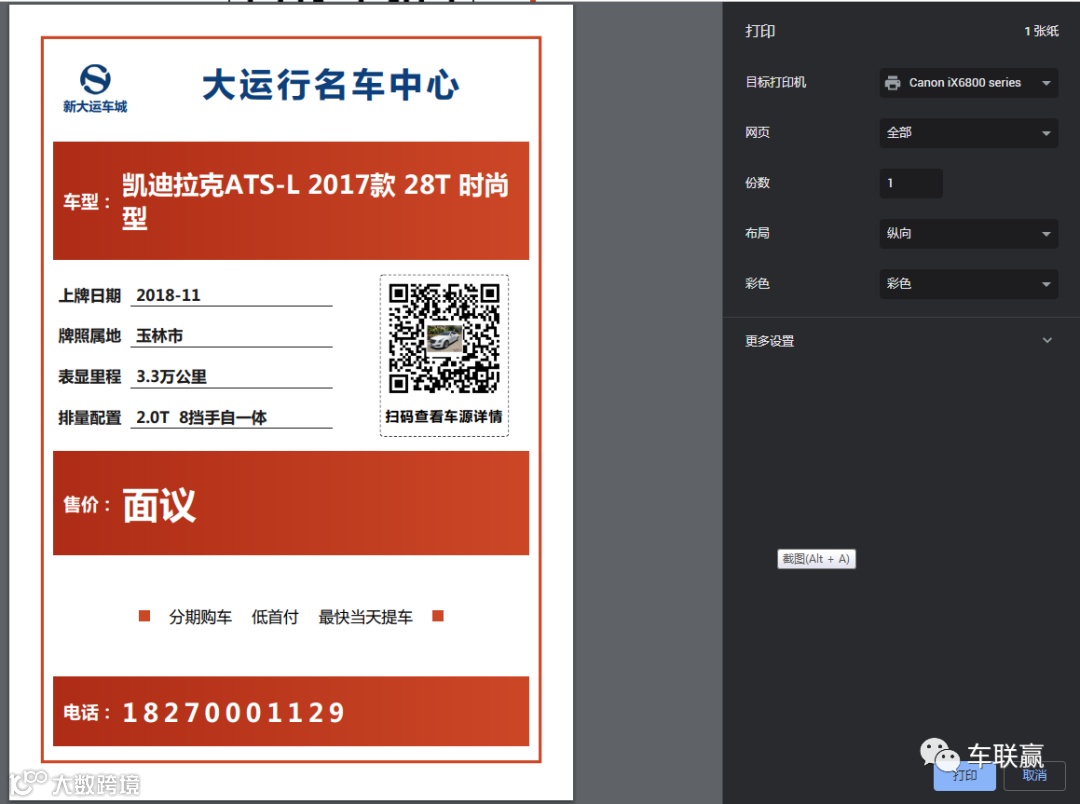Image resolution: width=1080 pixels, height=804 pixels.
Task: Click the copies (份数) input field
Action: pyautogui.click(x=911, y=183)
